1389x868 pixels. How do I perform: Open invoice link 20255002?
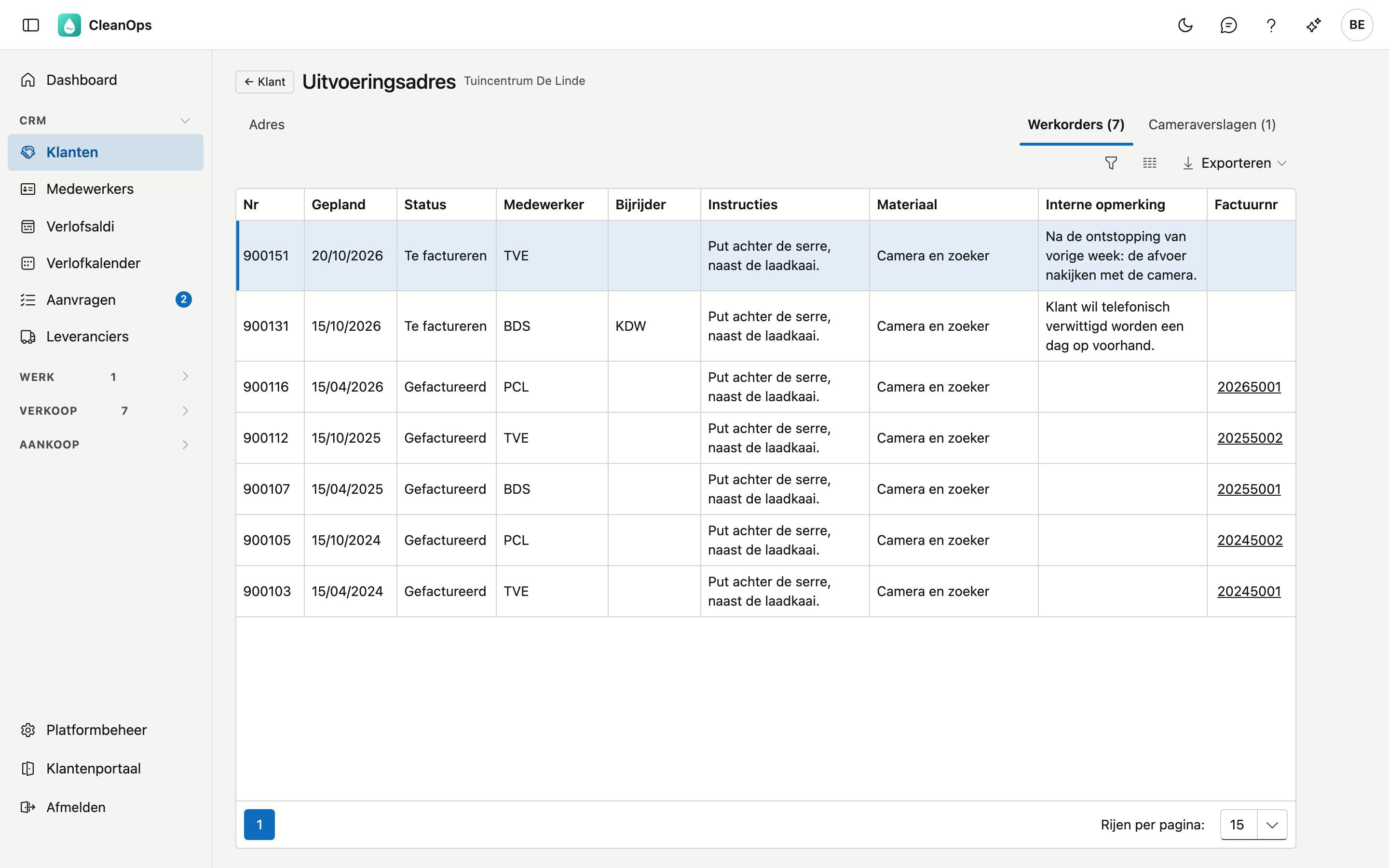point(1250,438)
